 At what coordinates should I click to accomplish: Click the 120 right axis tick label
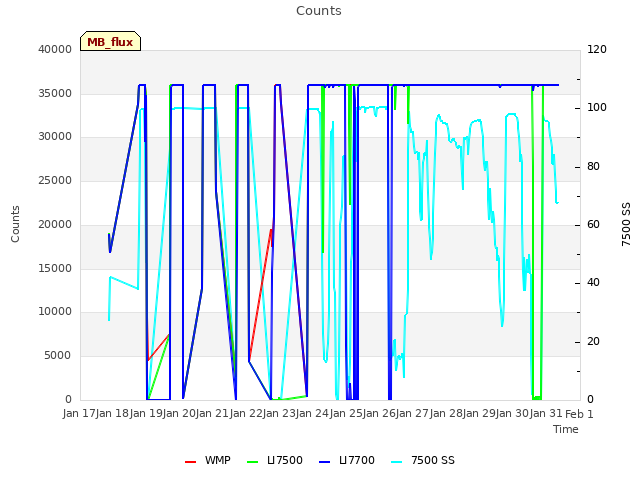597,49
